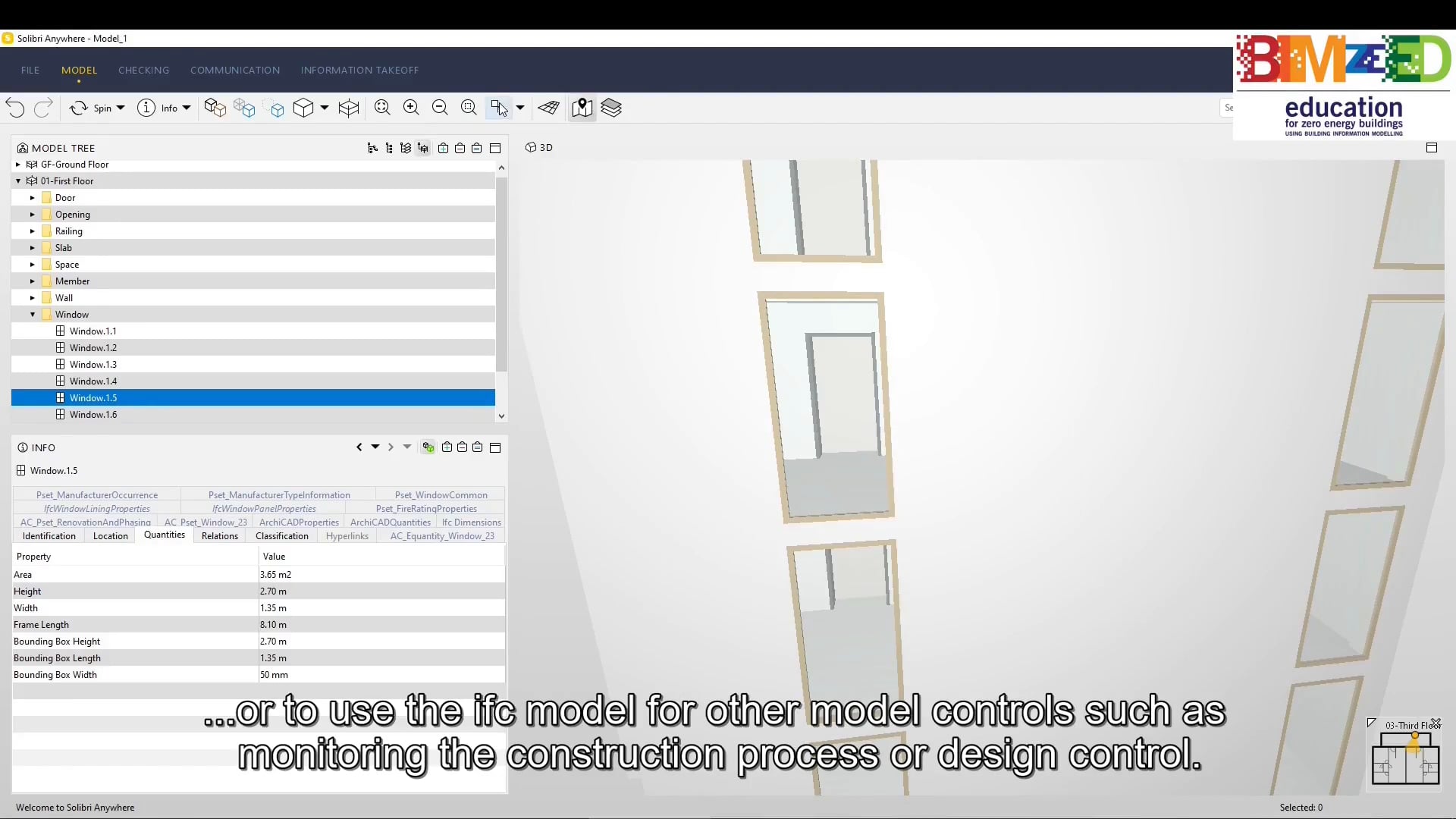Expand the GF-Ground Floor tree node
This screenshot has width=1456, height=819.
[18, 165]
